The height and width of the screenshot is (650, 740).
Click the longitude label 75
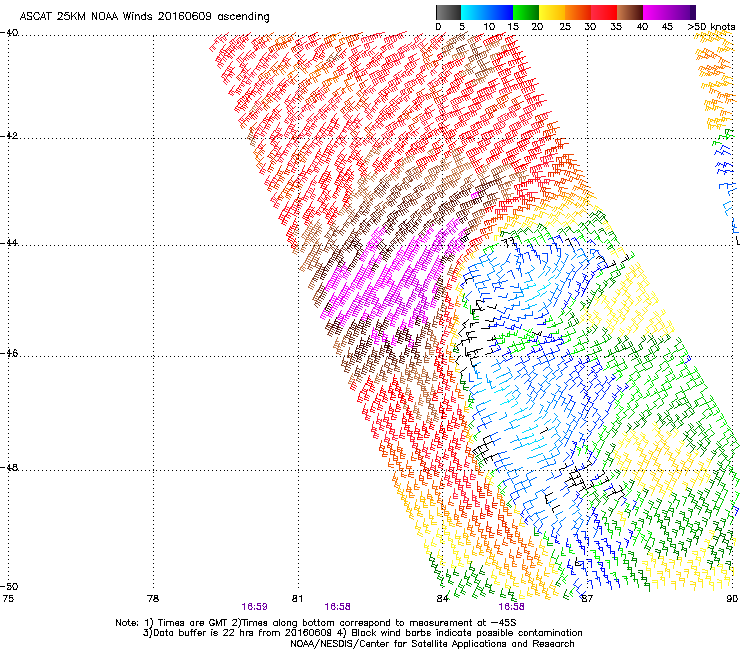[x=8, y=599]
